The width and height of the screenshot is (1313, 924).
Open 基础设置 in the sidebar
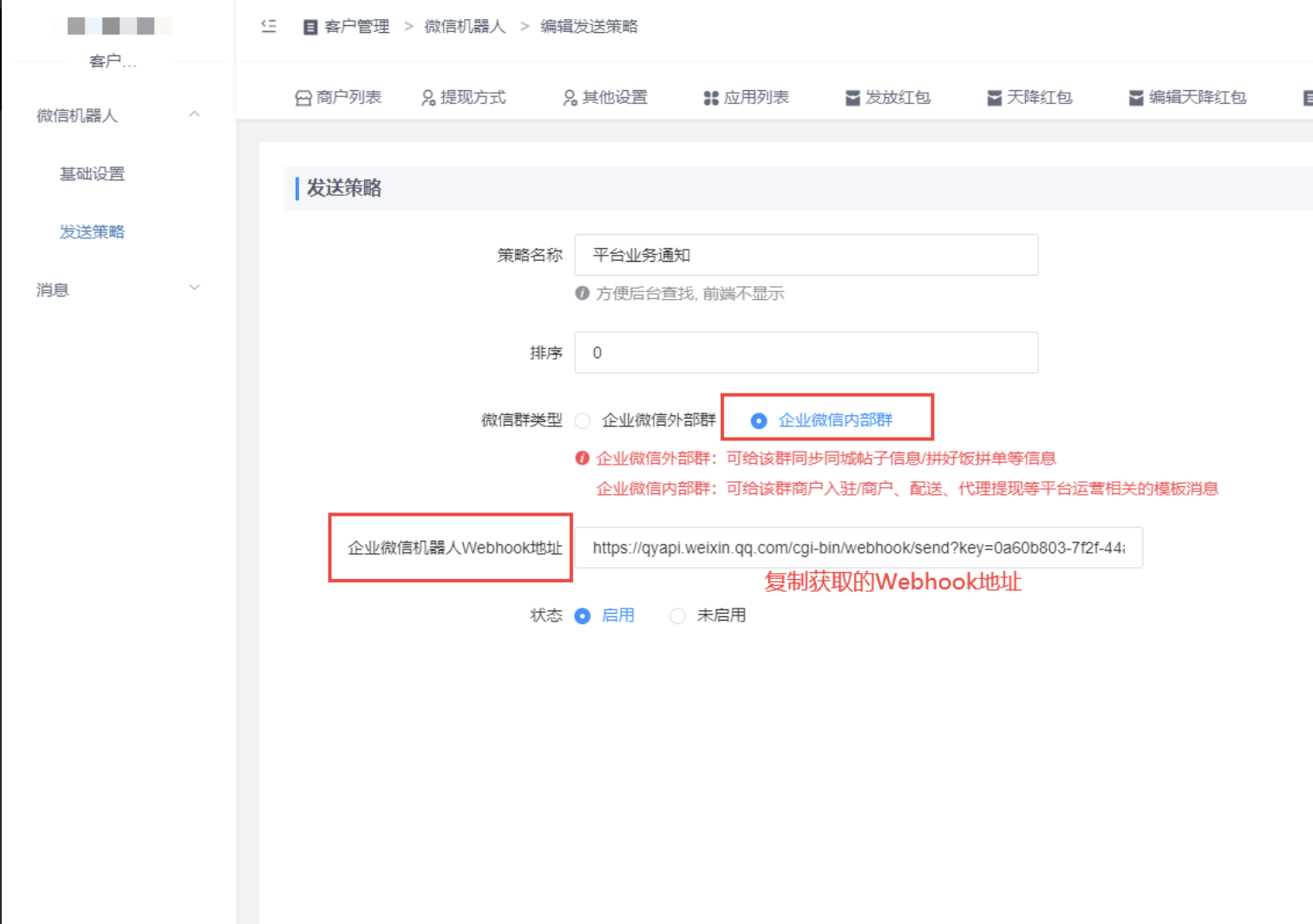pyautogui.click(x=92, y=174)
